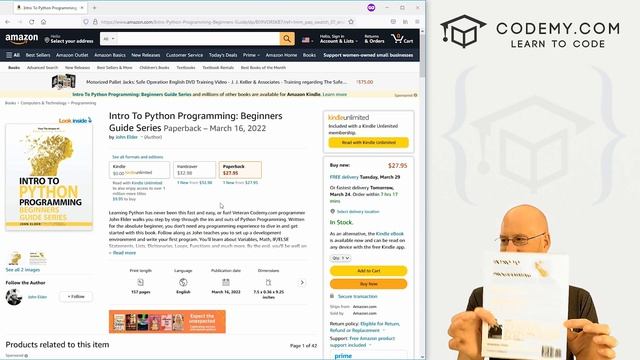Image resolution: width=640 pixels, height=360 pixels.
Task: Click next arrow in book details carousel
Action: click(302, 282)
